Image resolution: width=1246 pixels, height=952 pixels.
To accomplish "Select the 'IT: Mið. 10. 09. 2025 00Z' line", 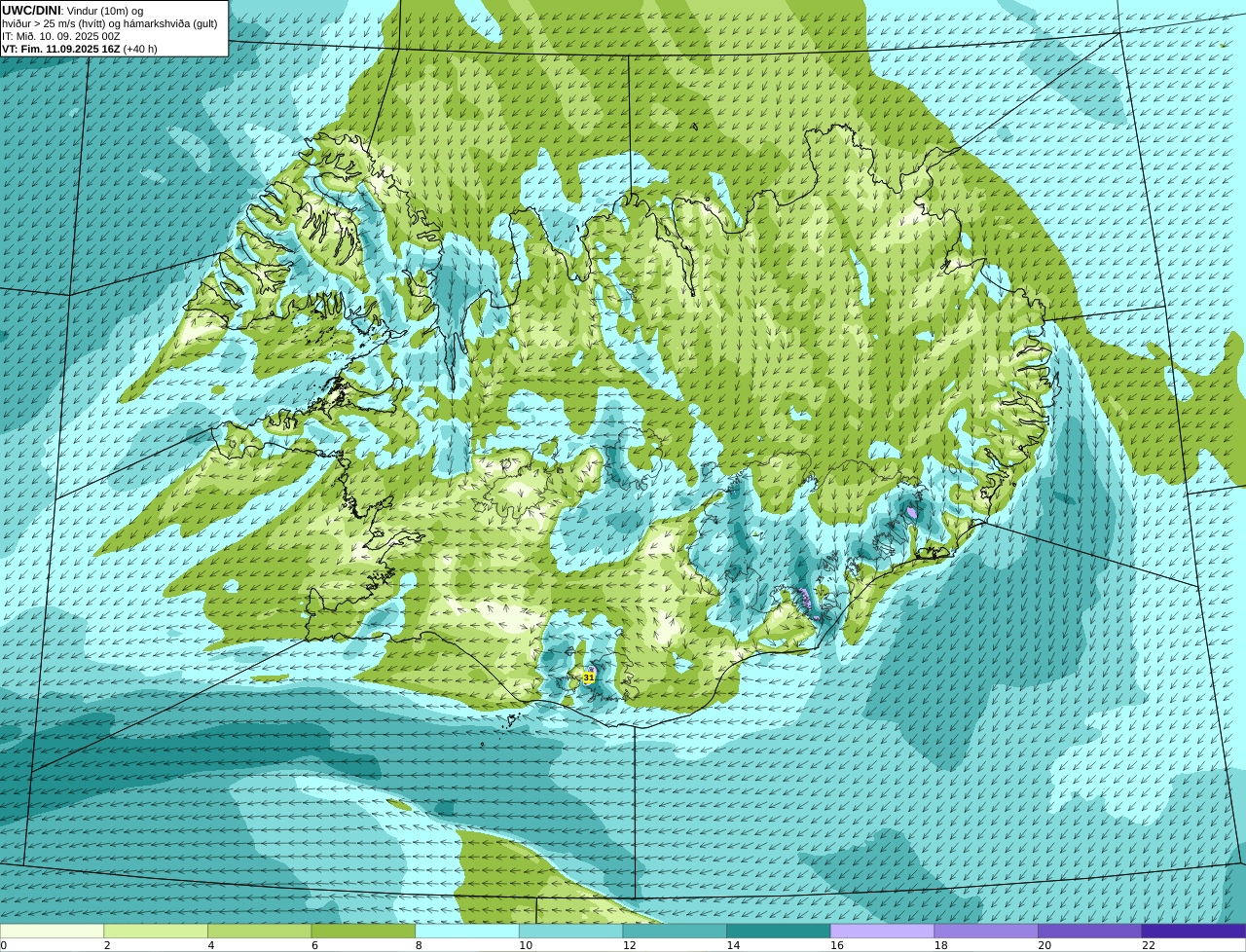I will (61, 36).
